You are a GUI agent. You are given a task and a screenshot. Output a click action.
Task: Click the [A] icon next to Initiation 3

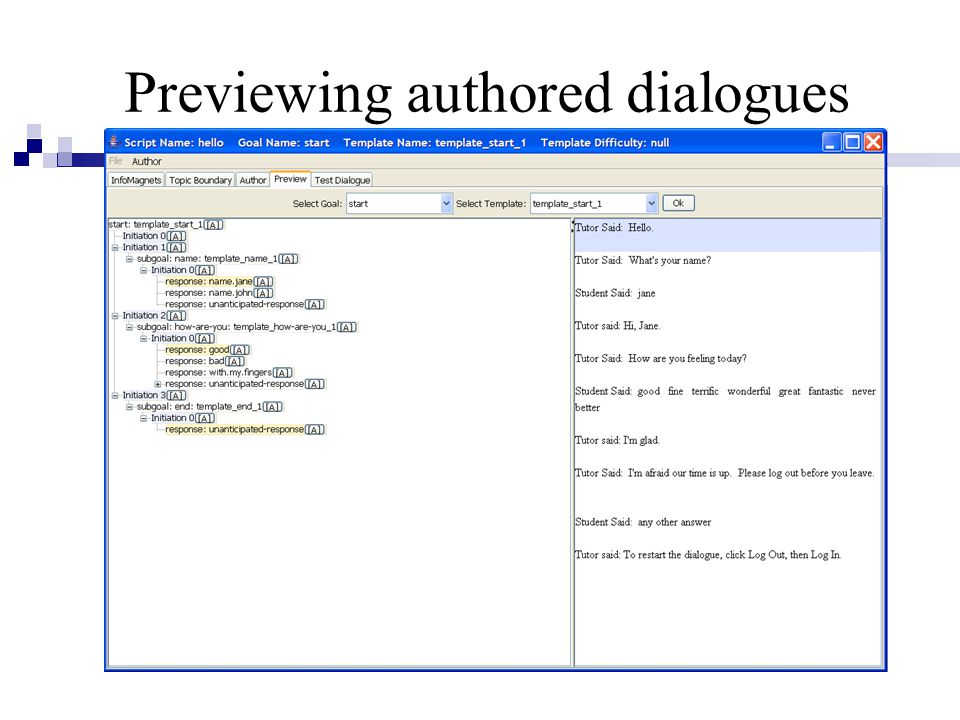point(176,396)
